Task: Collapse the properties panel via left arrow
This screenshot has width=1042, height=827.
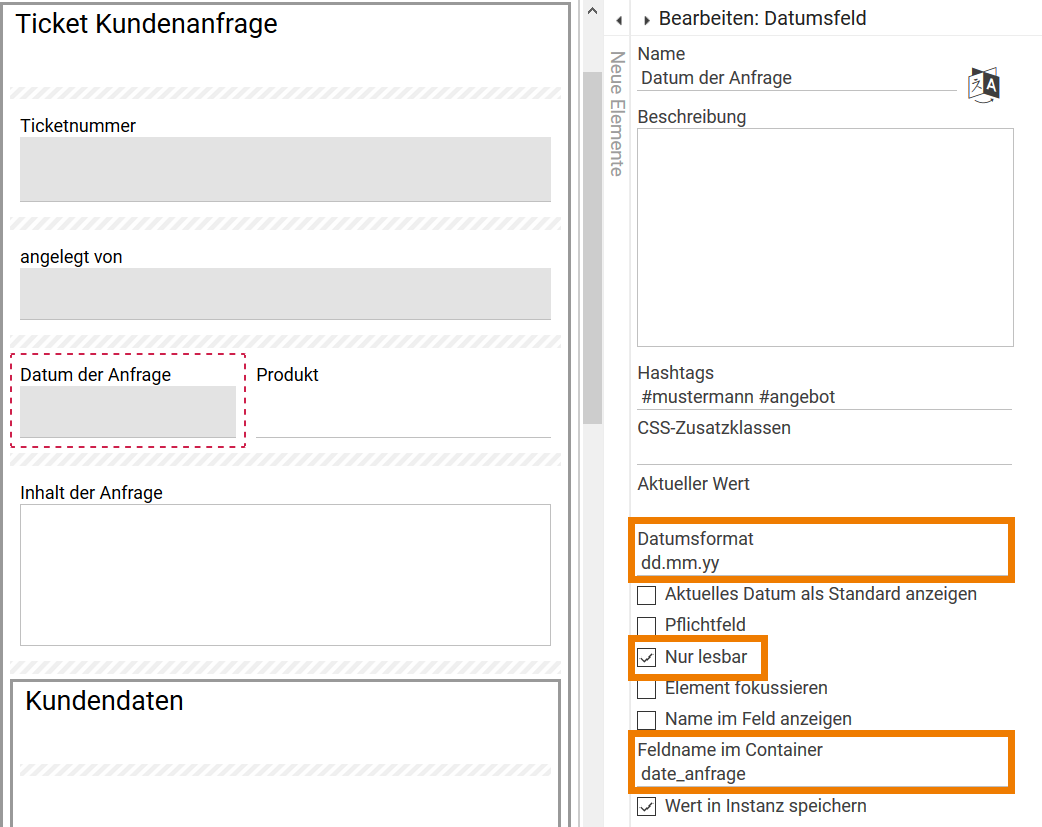Action: pyautogui.click(x=619, y=18)
